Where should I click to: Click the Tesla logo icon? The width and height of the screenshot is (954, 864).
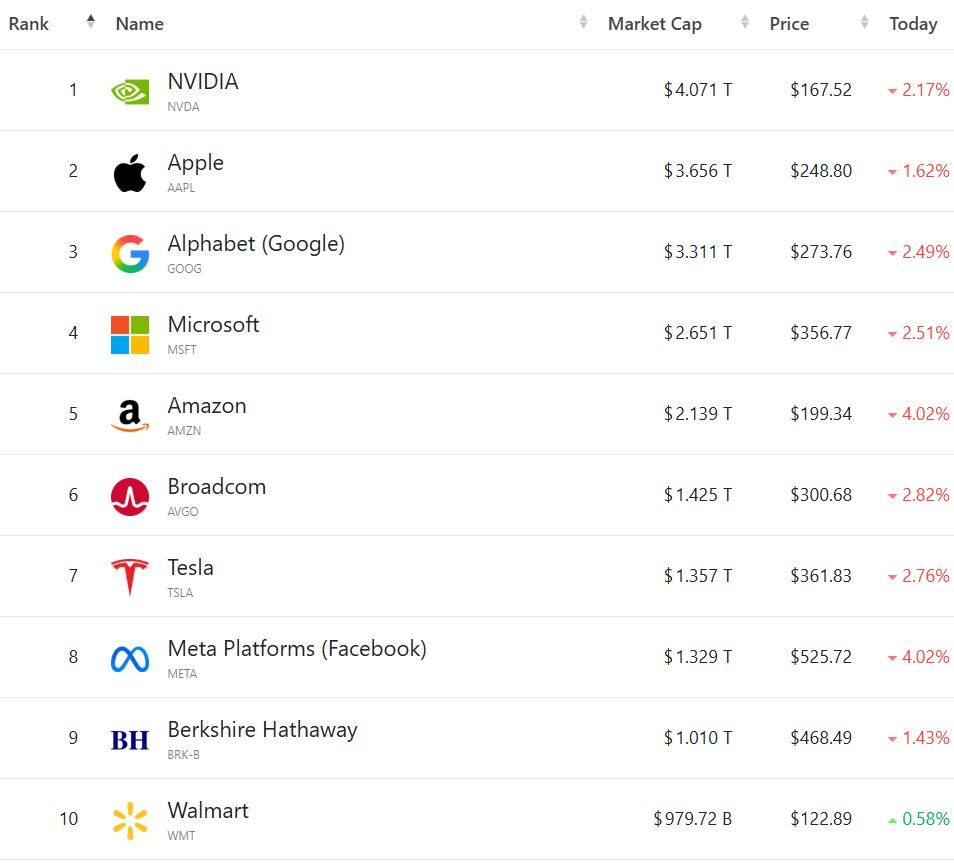click(x=130, y=577)
